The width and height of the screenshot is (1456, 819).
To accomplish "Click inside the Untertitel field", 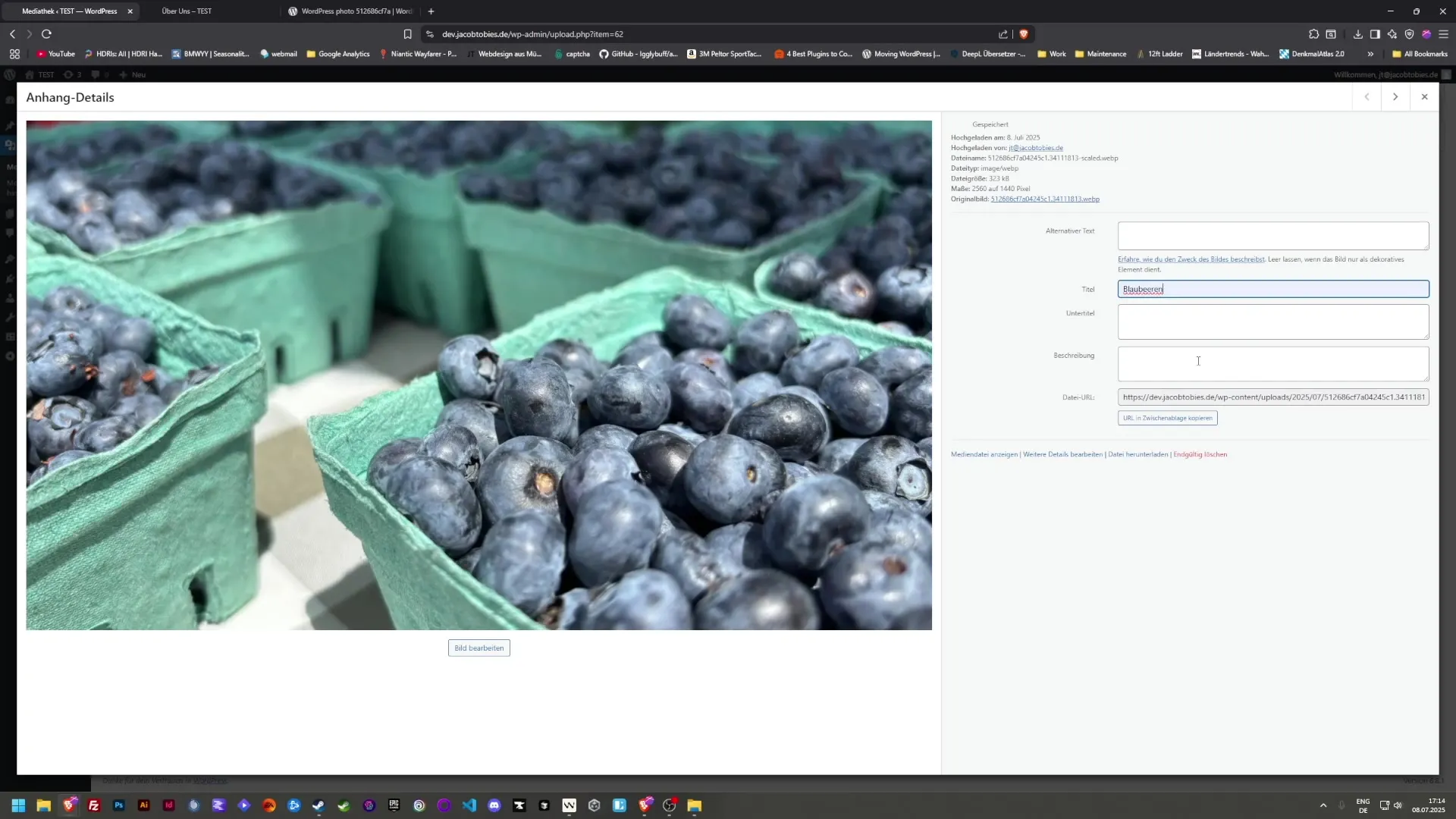I will coord(1272,322).
